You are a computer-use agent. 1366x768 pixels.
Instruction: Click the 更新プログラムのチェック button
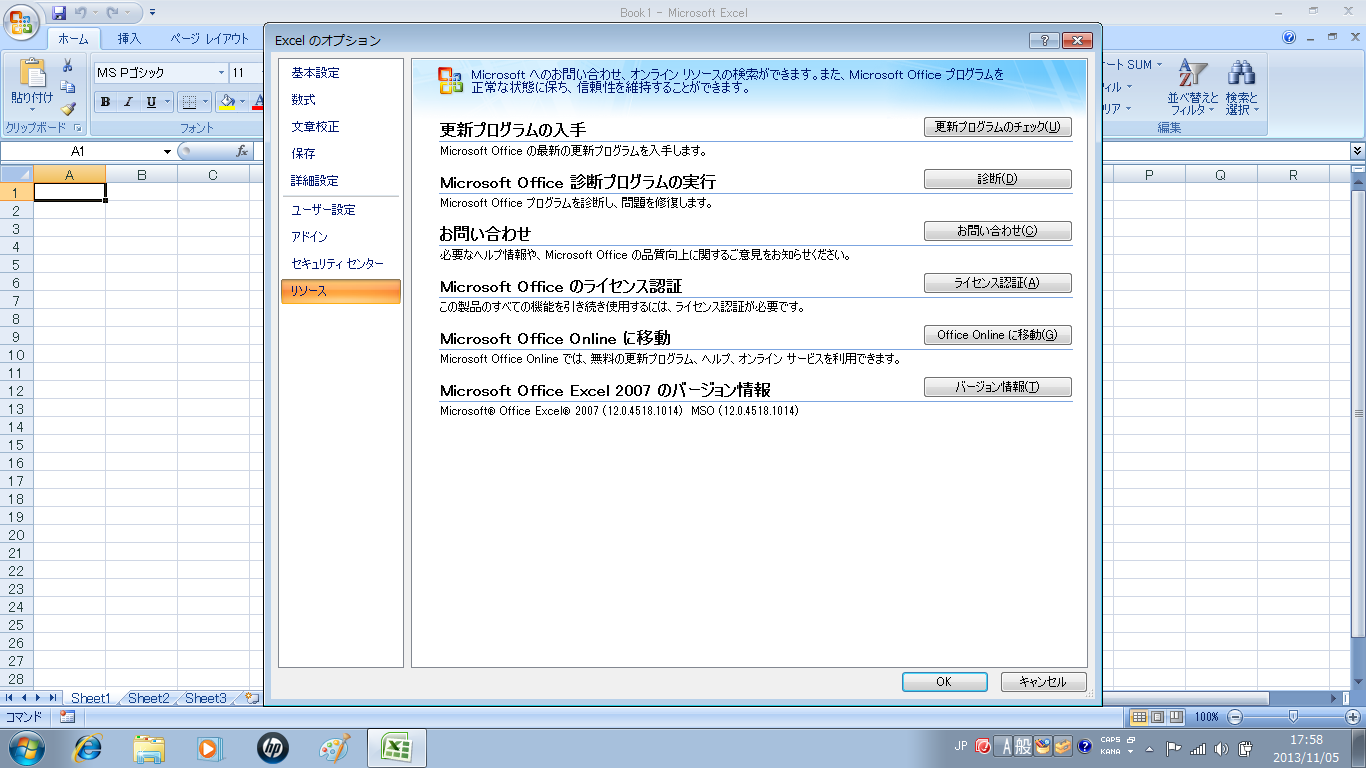[997, 127]
